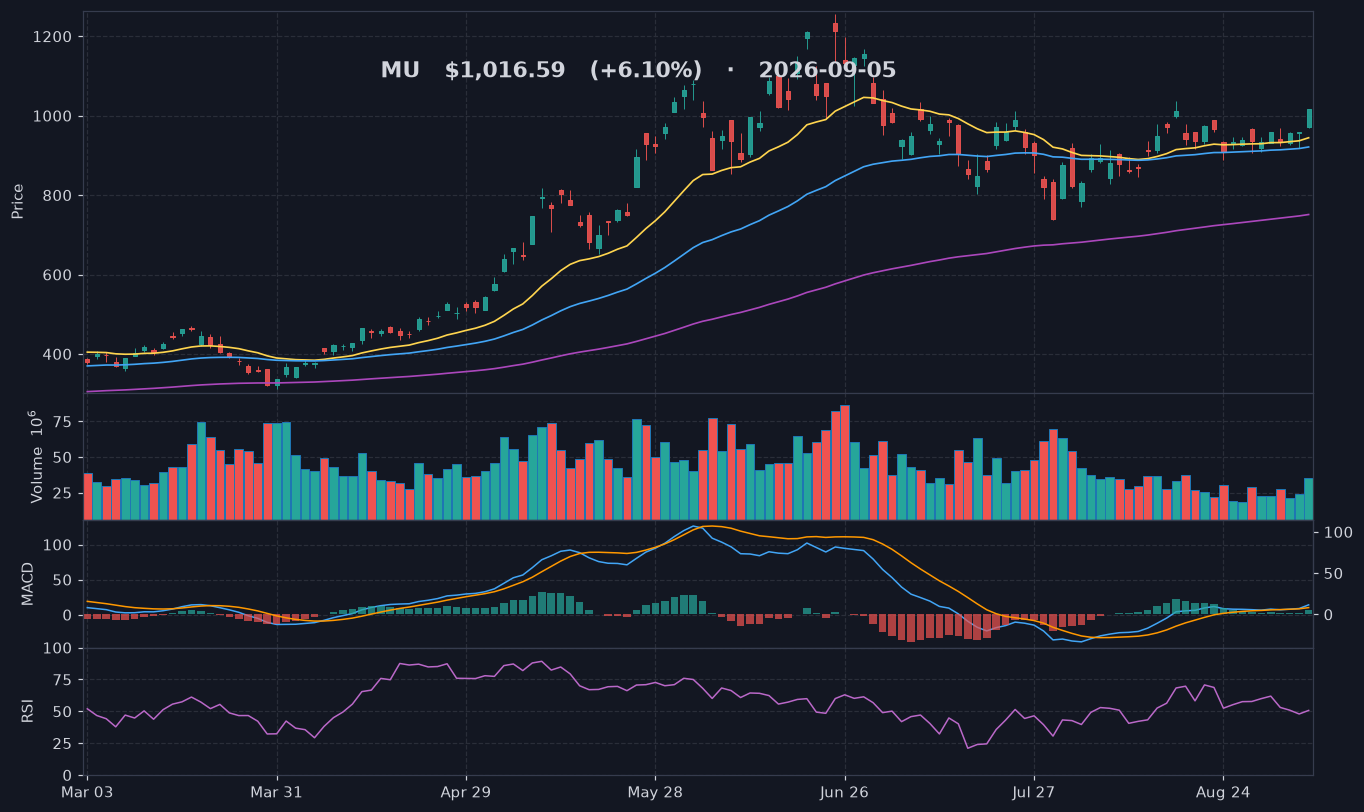
Task: Click the 75 tick on the RSI axis
Action: (x=64, y=681)
